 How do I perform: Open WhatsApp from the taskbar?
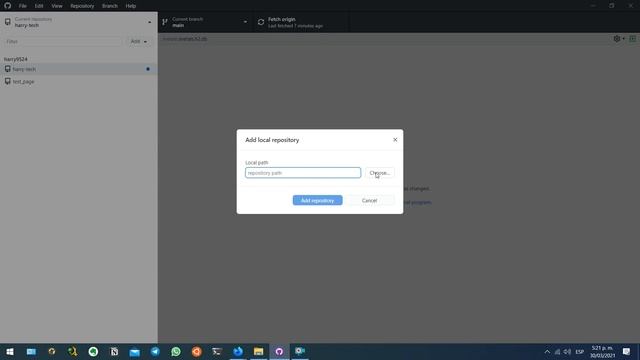tap(176, 351)
